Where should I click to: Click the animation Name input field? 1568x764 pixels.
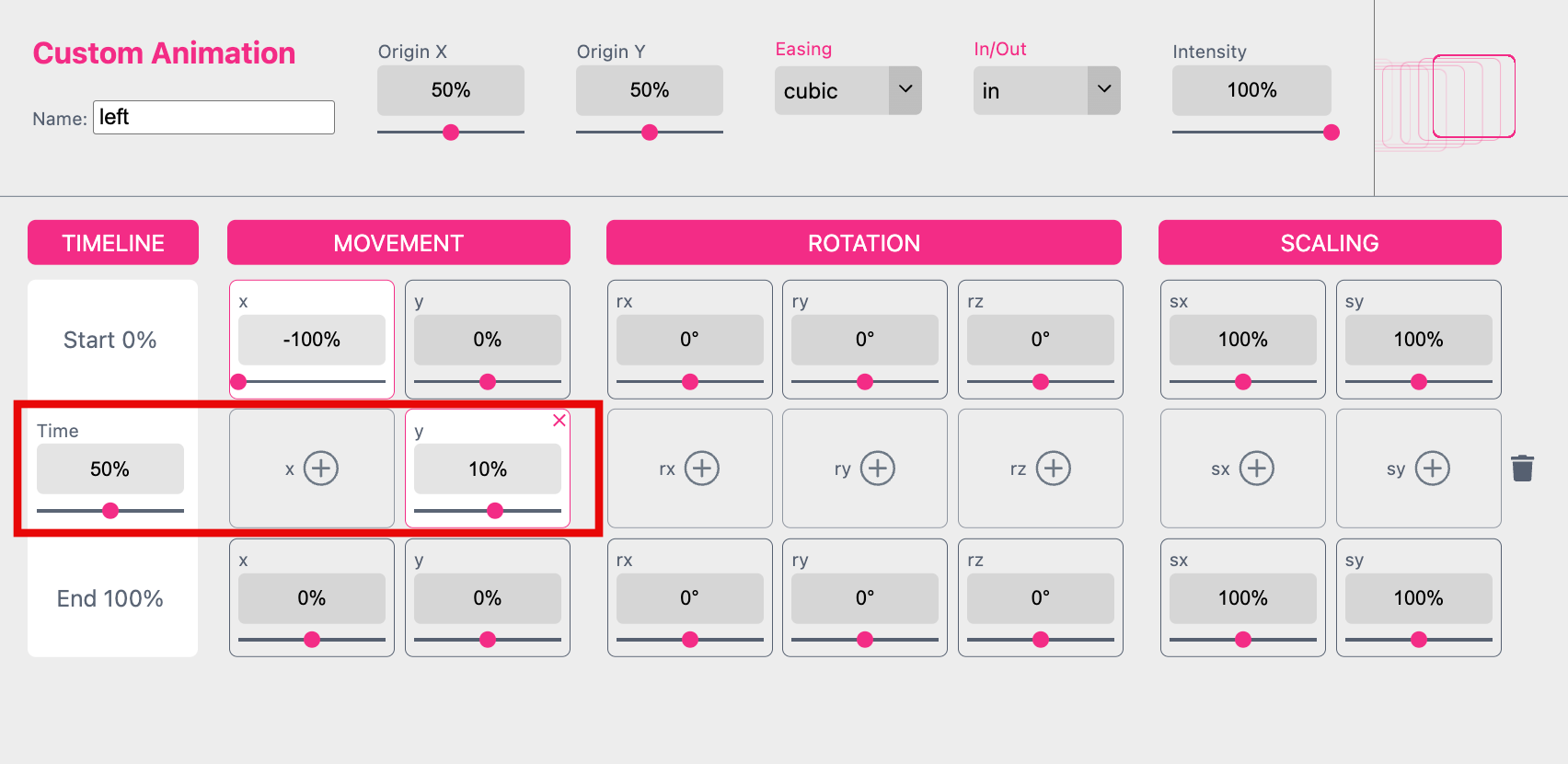[x=213, y=118]
